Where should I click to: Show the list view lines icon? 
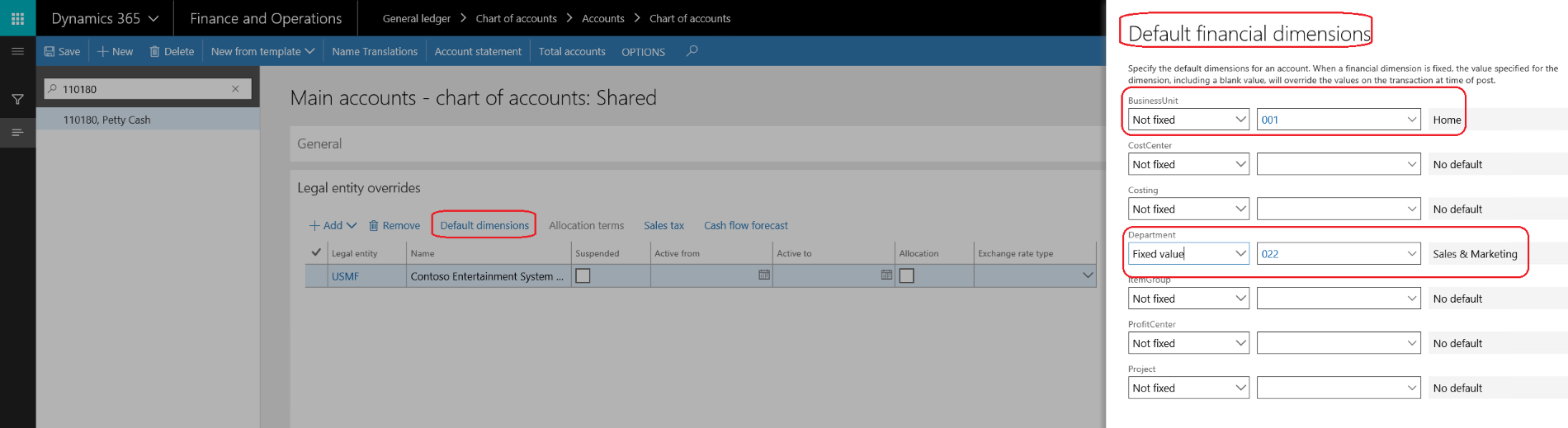click(17, 132)
